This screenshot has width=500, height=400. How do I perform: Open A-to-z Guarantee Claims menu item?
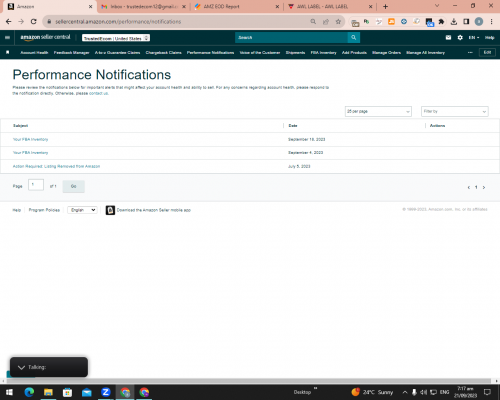pos(117,52)
